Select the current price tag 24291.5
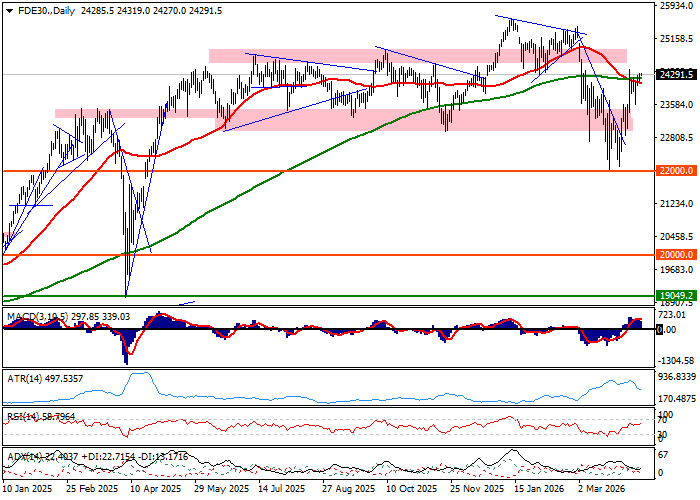 tap(677, 74)
